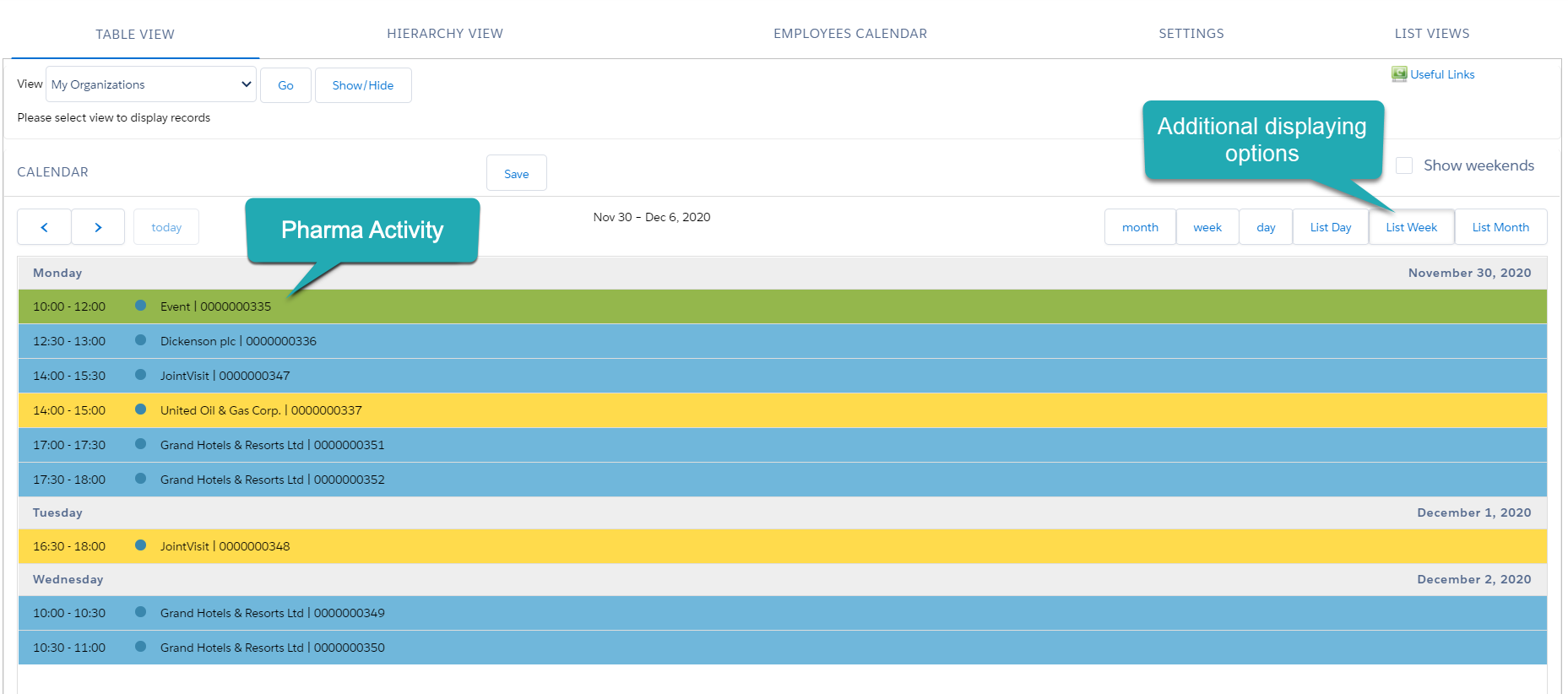Click the dot beside Grand Hotels 0000000350
This screenshot has width=1568, height=694.
coord(141,647)
